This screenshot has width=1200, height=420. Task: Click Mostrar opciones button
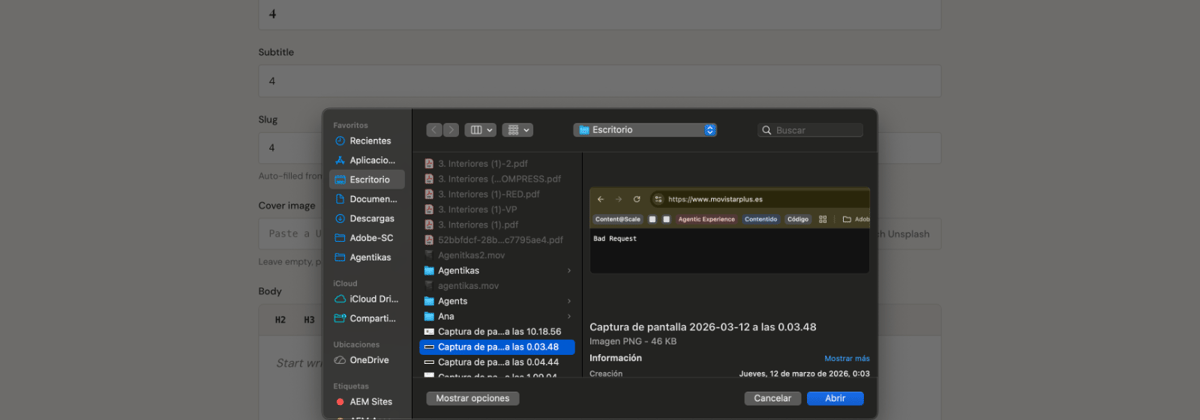(x=473, y=398)
